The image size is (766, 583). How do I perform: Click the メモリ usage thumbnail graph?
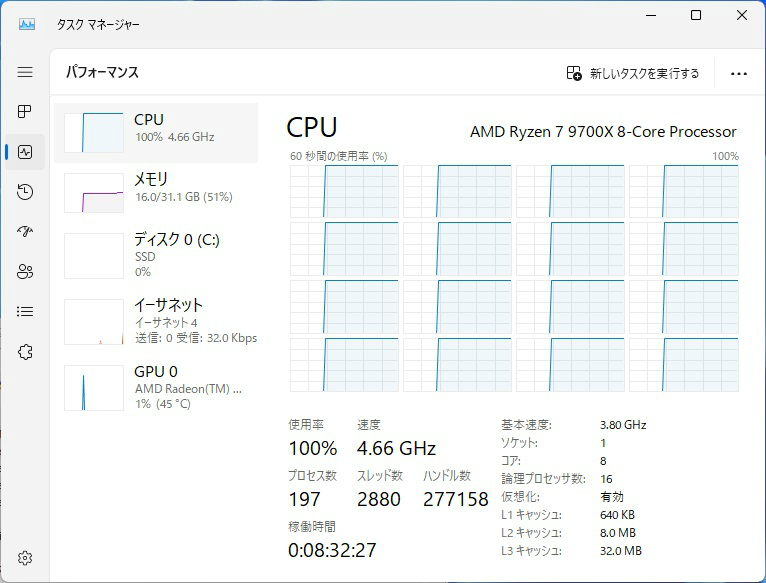94,193
